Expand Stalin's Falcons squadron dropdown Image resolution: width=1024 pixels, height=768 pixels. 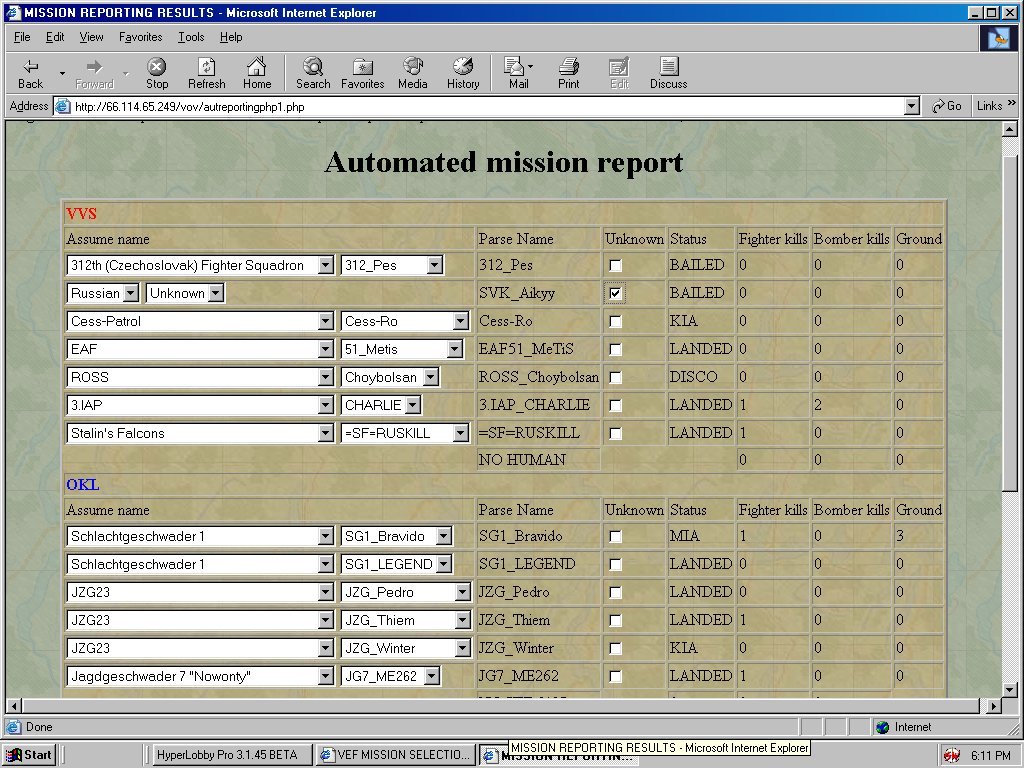(x=325, y=434)
